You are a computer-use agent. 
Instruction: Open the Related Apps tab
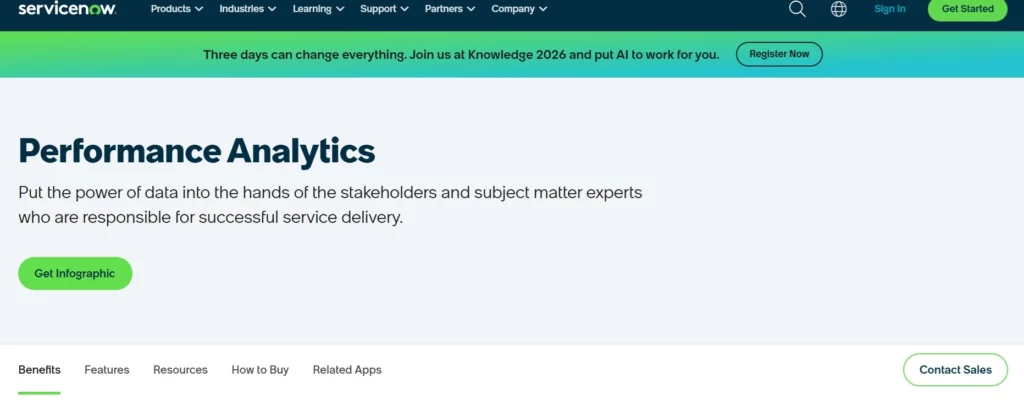347,370
